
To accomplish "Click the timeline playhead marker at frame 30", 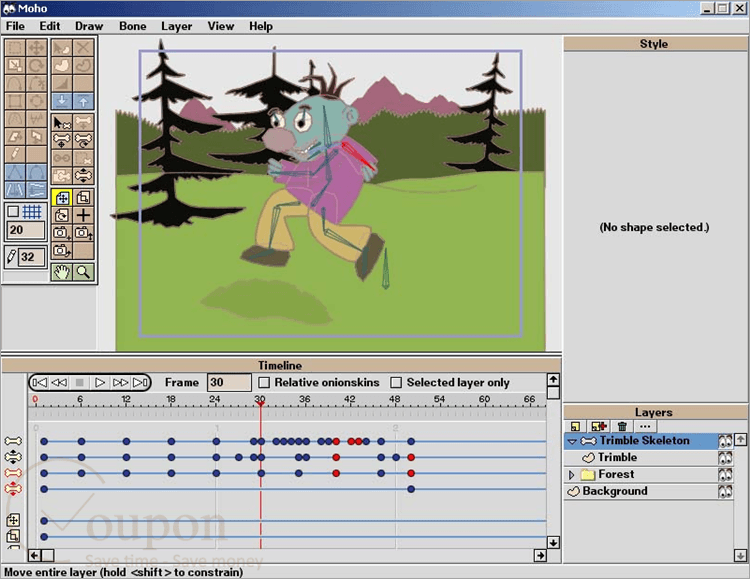I will point(260,404).
